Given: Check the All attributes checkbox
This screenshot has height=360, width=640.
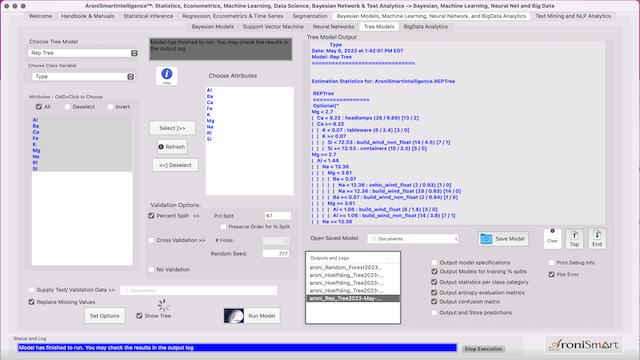Looking at the screenshot, I should 39,107.
